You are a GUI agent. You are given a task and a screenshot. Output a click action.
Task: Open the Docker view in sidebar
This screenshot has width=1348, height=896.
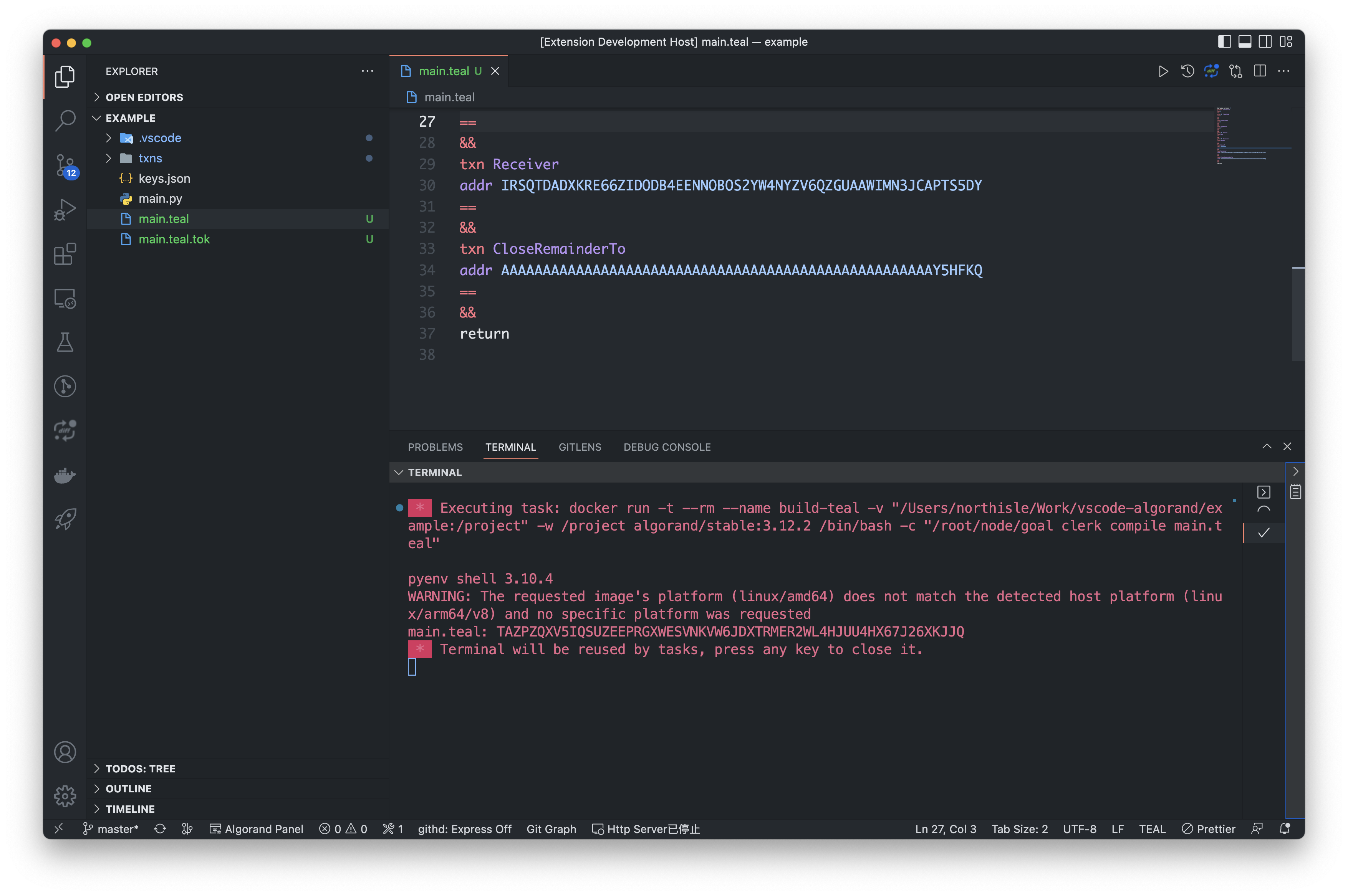(x=65, y=475)
